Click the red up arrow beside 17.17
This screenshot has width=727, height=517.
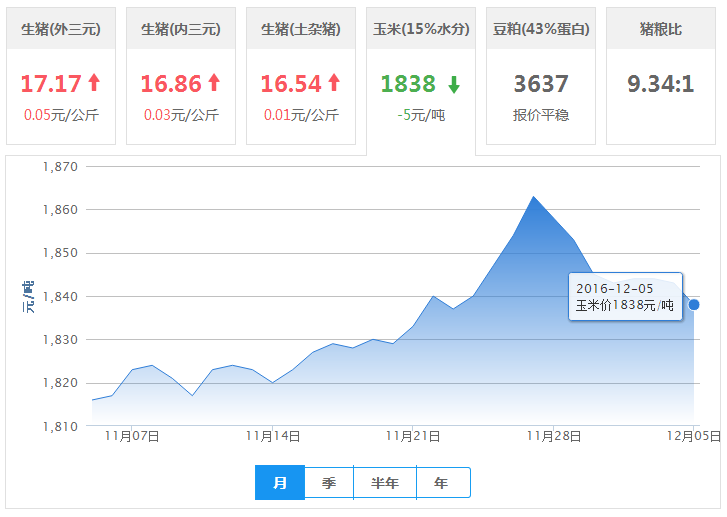click(94, 82)
